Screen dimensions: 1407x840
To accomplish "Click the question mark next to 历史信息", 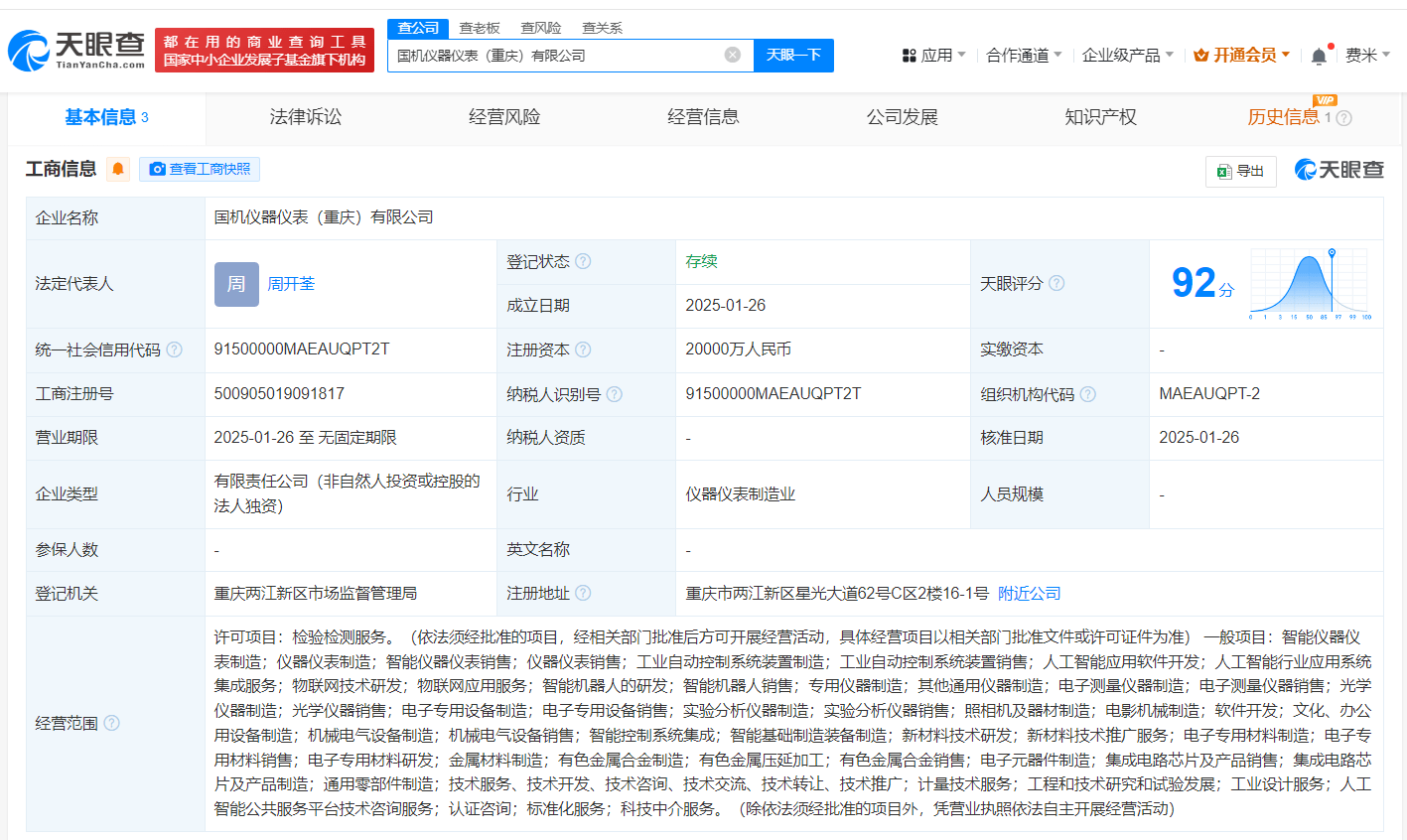I will click(1344, 118).
